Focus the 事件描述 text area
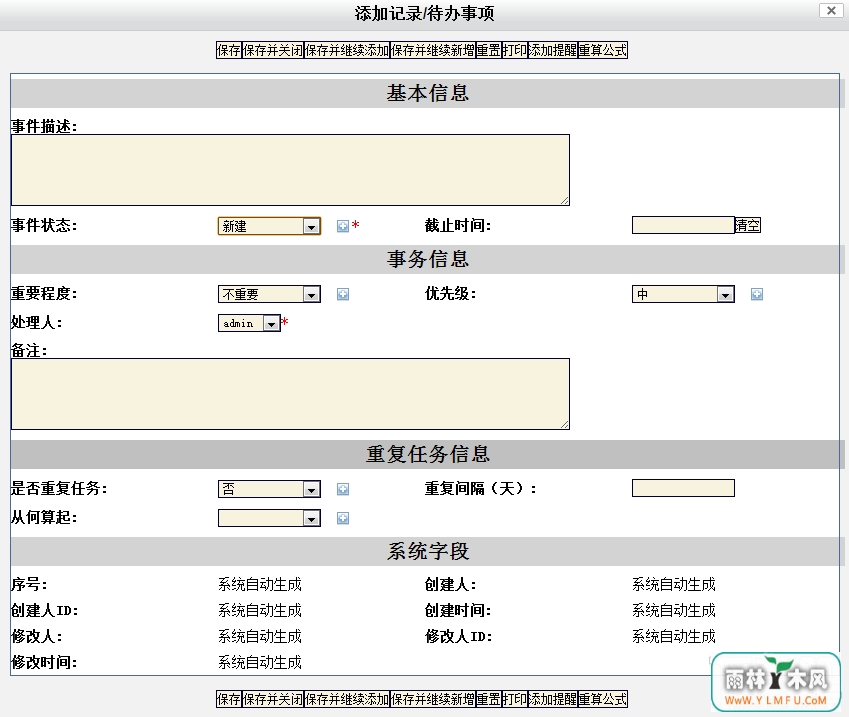This screenshot has width=849, height=717. [x=290, y=170]
